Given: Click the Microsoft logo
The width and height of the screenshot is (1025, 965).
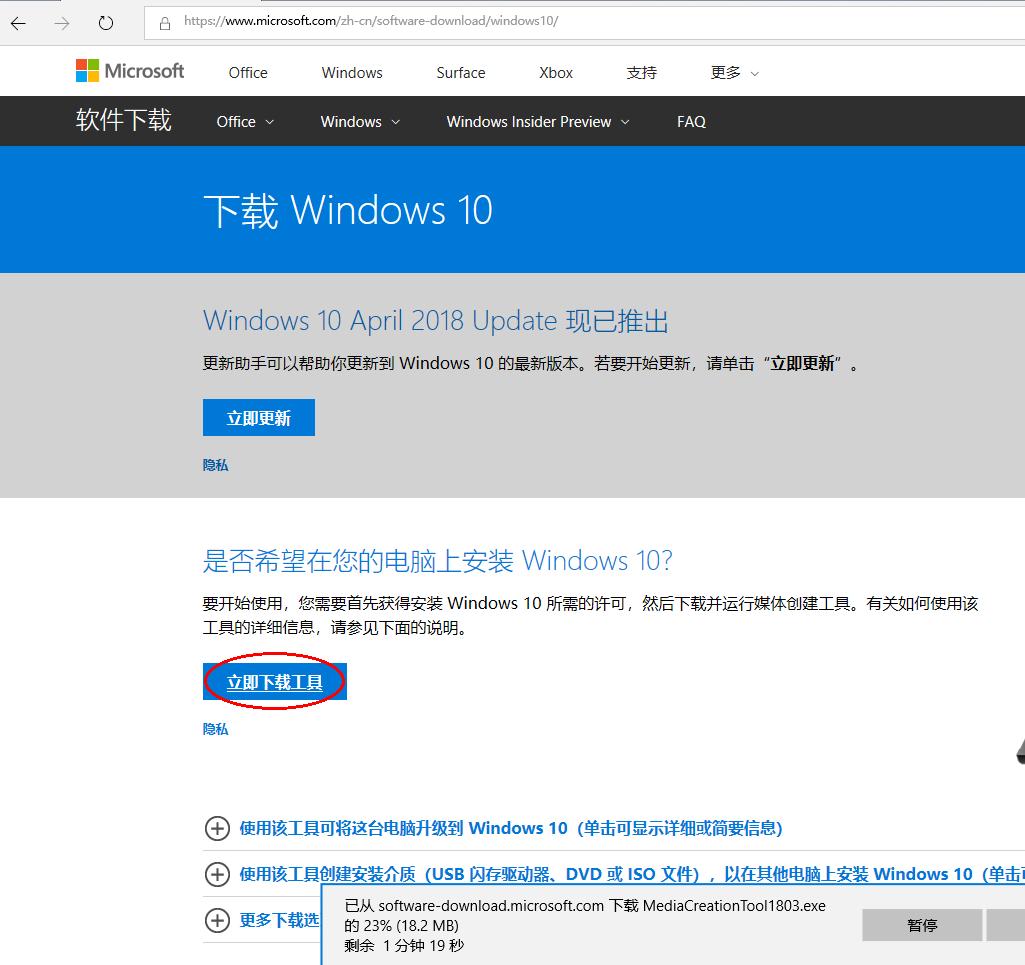Looking at the screenshot, I should (128, 71).
